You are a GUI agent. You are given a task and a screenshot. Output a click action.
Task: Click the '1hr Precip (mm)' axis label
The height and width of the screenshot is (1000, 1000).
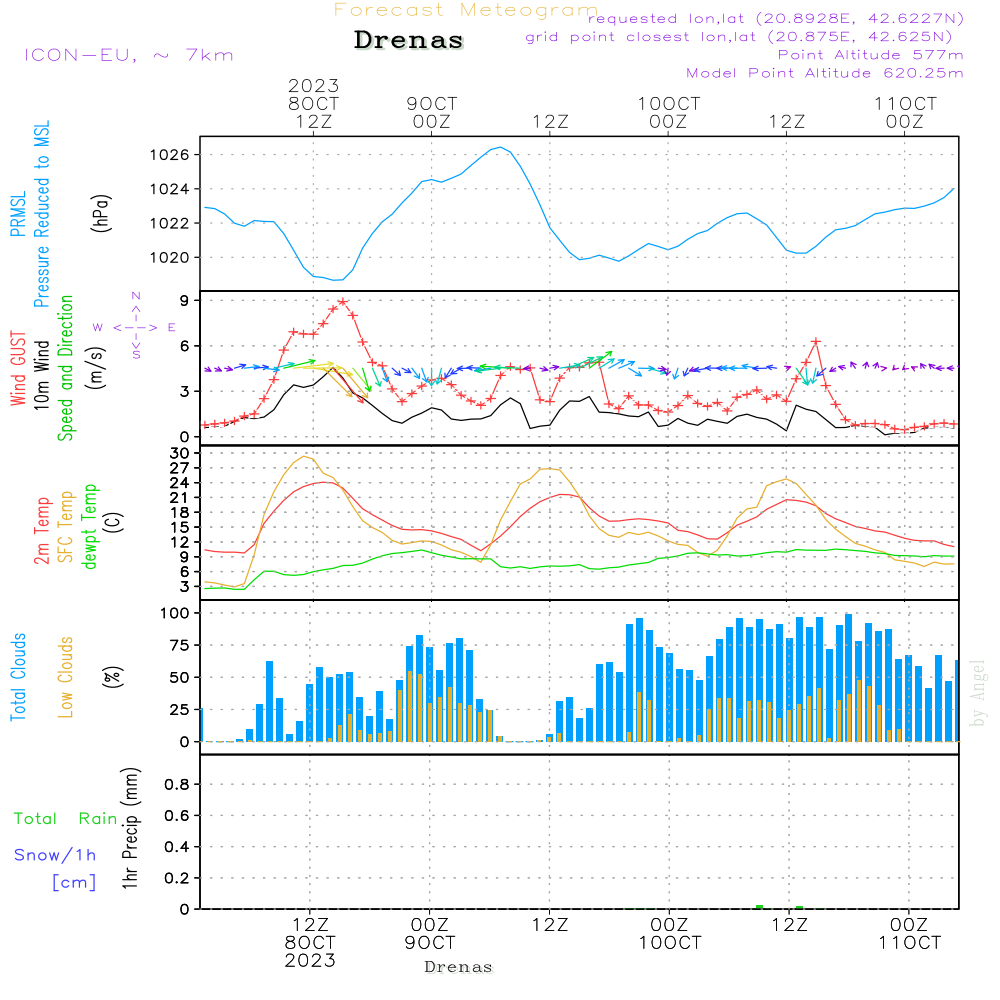[130, 828]
